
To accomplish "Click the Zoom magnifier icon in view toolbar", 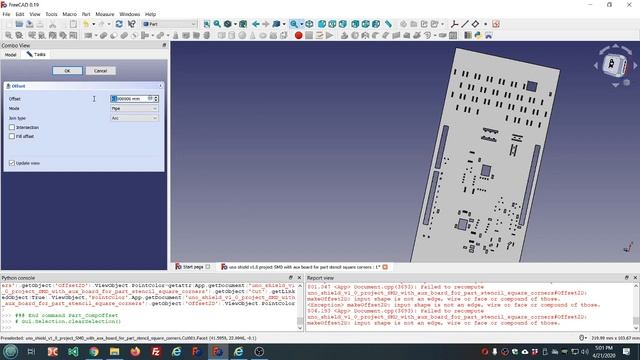I will pos(294,24).
